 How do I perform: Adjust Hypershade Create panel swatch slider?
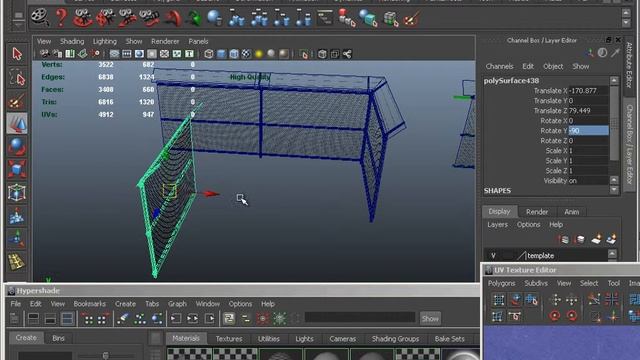tap(106, 355)
